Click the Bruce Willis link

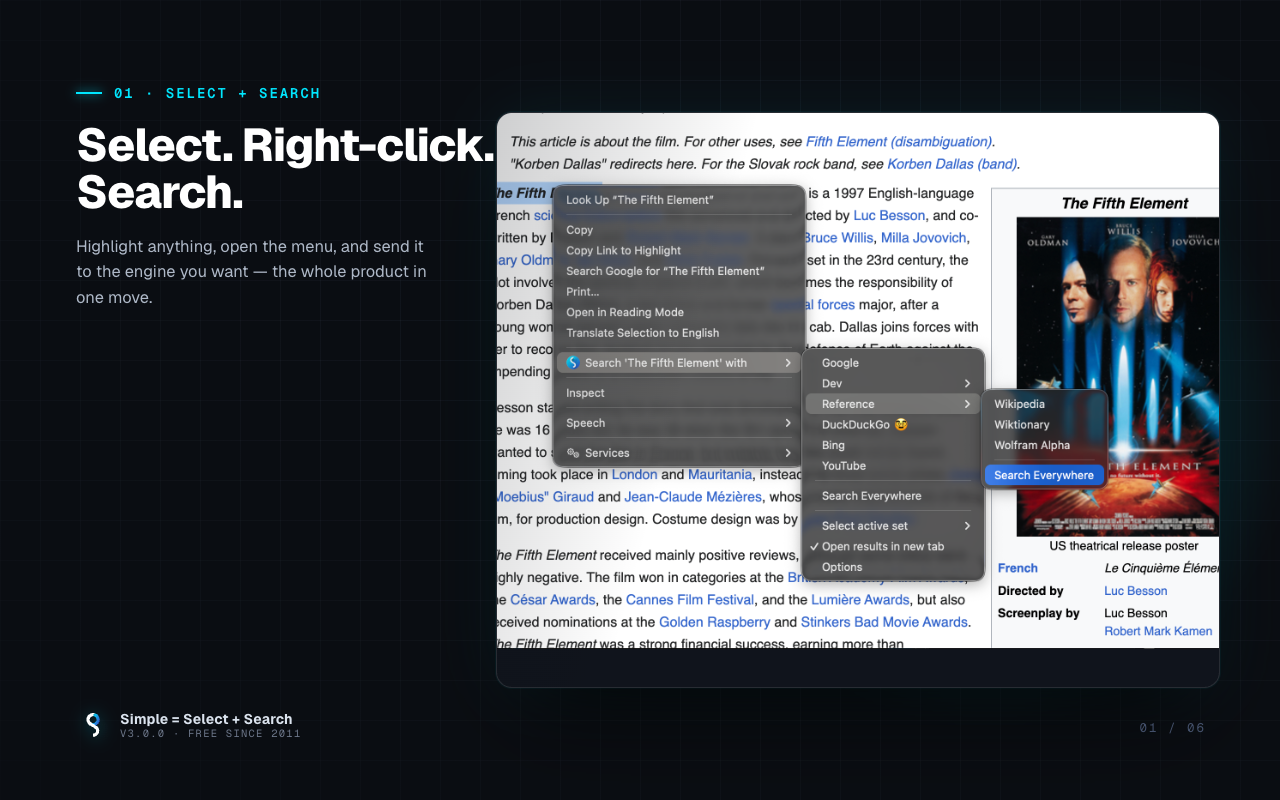(x=839, y=238)
